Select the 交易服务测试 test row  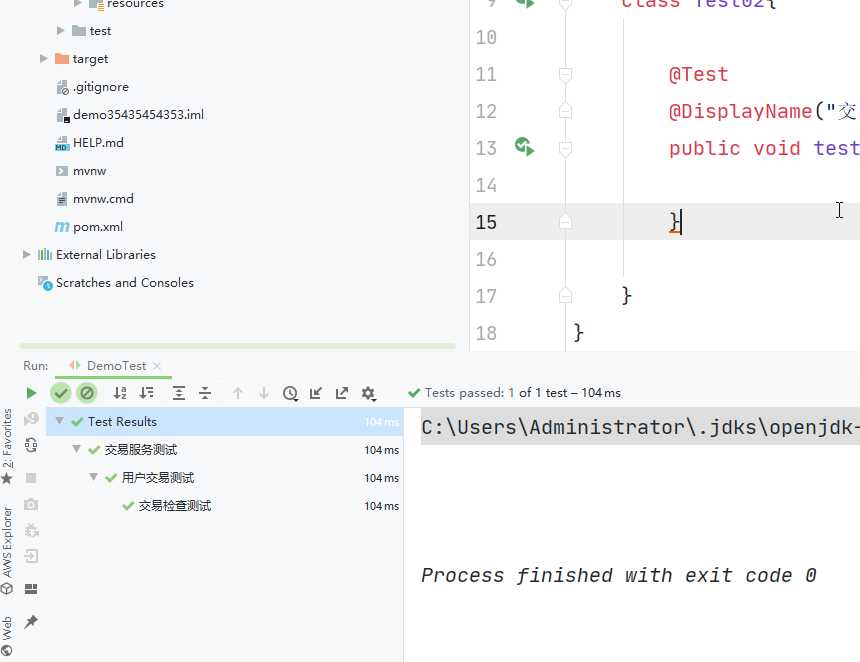coord(225,450)
